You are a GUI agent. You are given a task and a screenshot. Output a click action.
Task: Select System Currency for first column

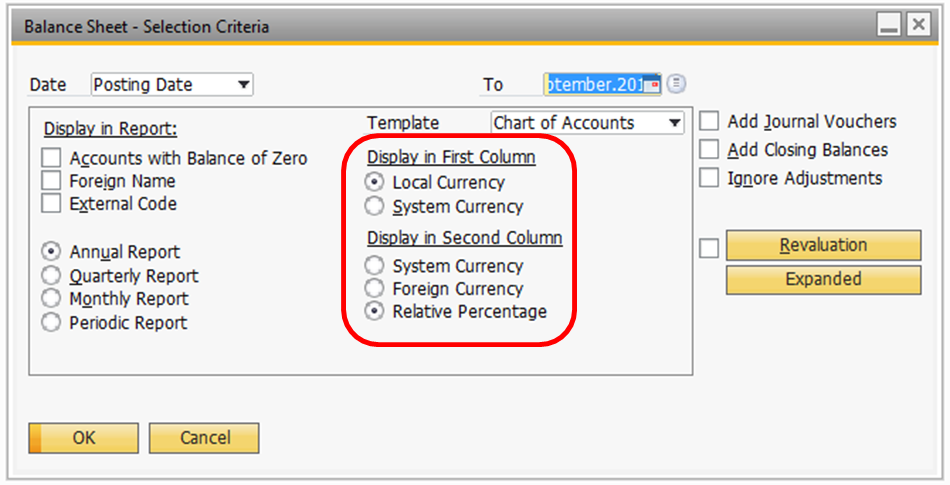[x=374, y=207]
